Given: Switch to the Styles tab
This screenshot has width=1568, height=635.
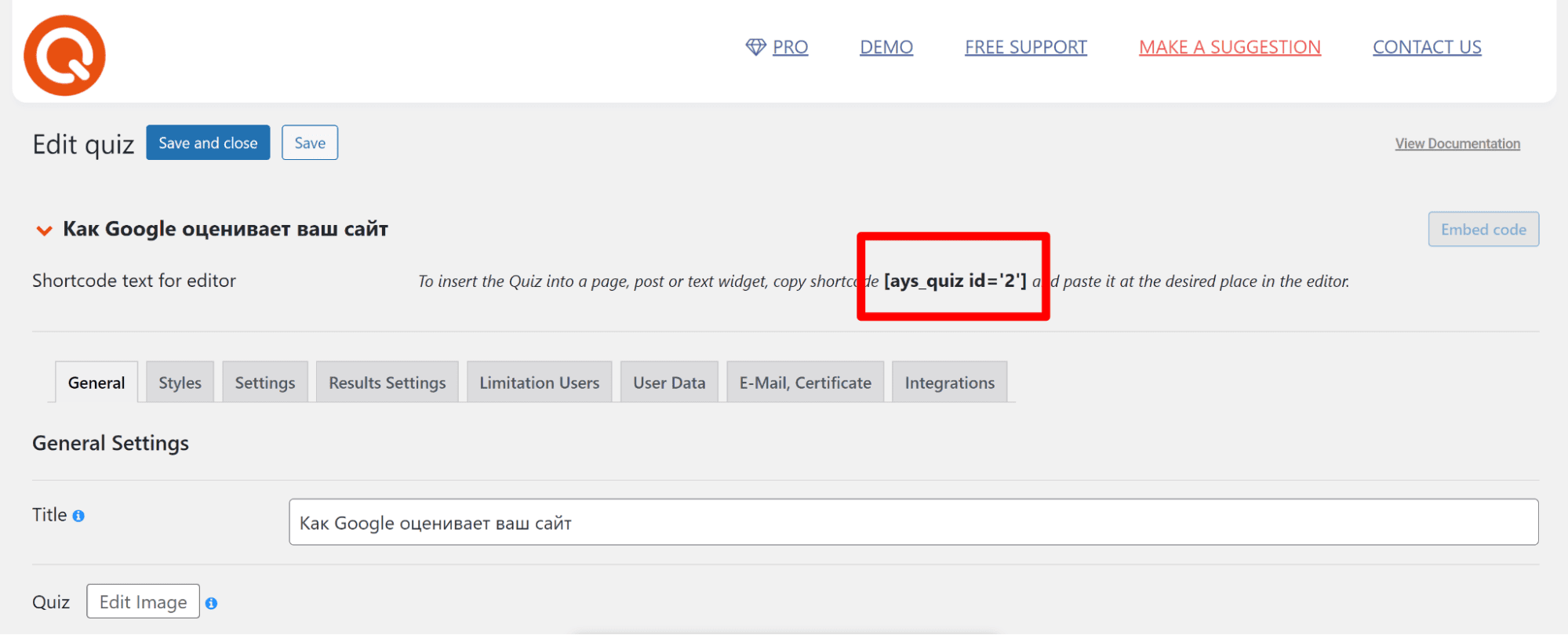Looking at the screenshot, I should (180, 383).
